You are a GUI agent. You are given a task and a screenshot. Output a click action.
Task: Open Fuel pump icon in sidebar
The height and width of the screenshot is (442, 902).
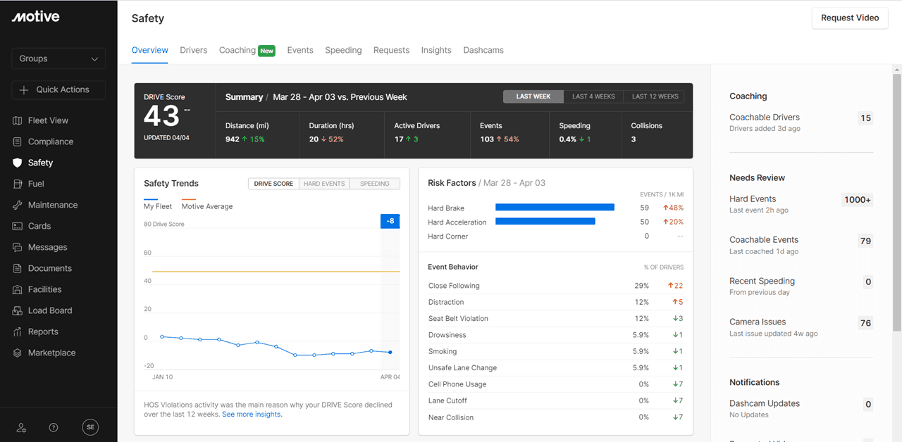click(17, 184)
